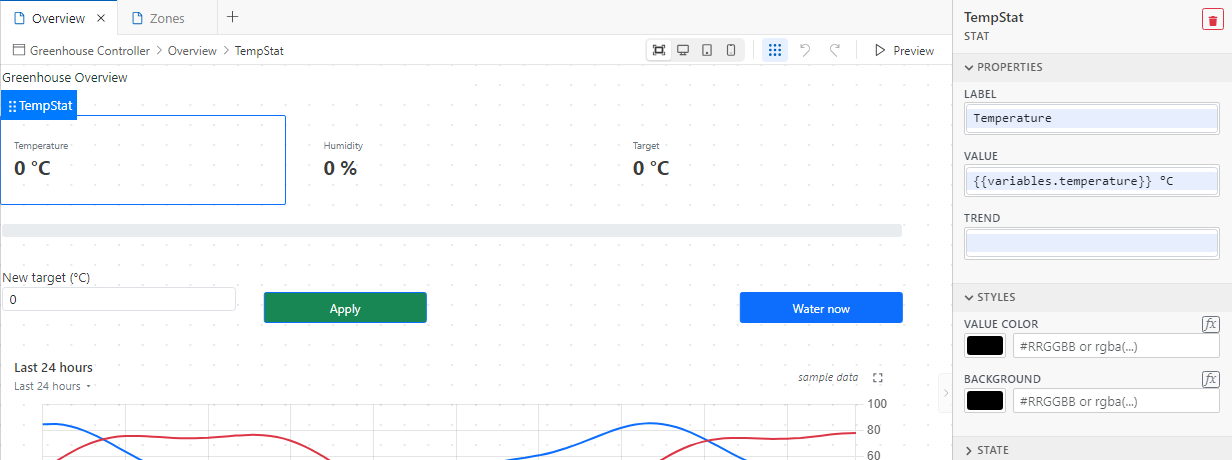Click the empty TREND field
This screenshot has height=460, width=1232.
point(1092,243)
